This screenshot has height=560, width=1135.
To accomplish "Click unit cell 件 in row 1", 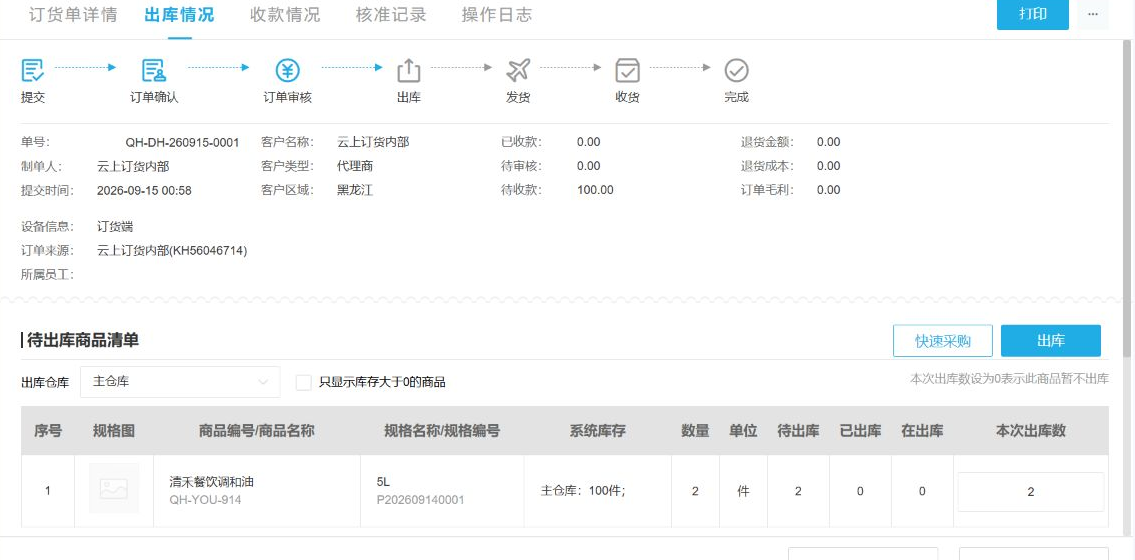I will tap(743, 491).
